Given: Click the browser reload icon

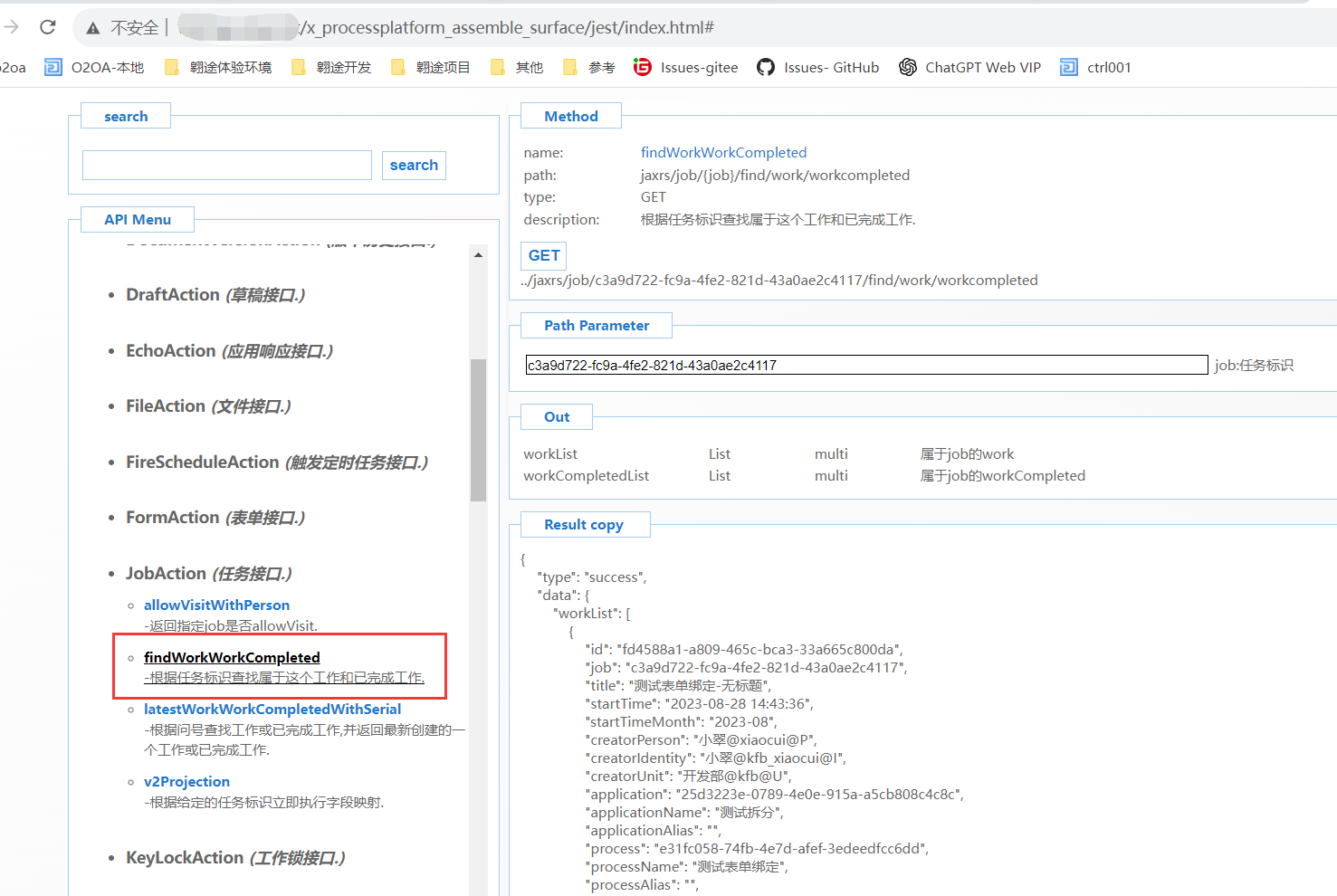Looking at the screenshot, I should tap(48, 27).
